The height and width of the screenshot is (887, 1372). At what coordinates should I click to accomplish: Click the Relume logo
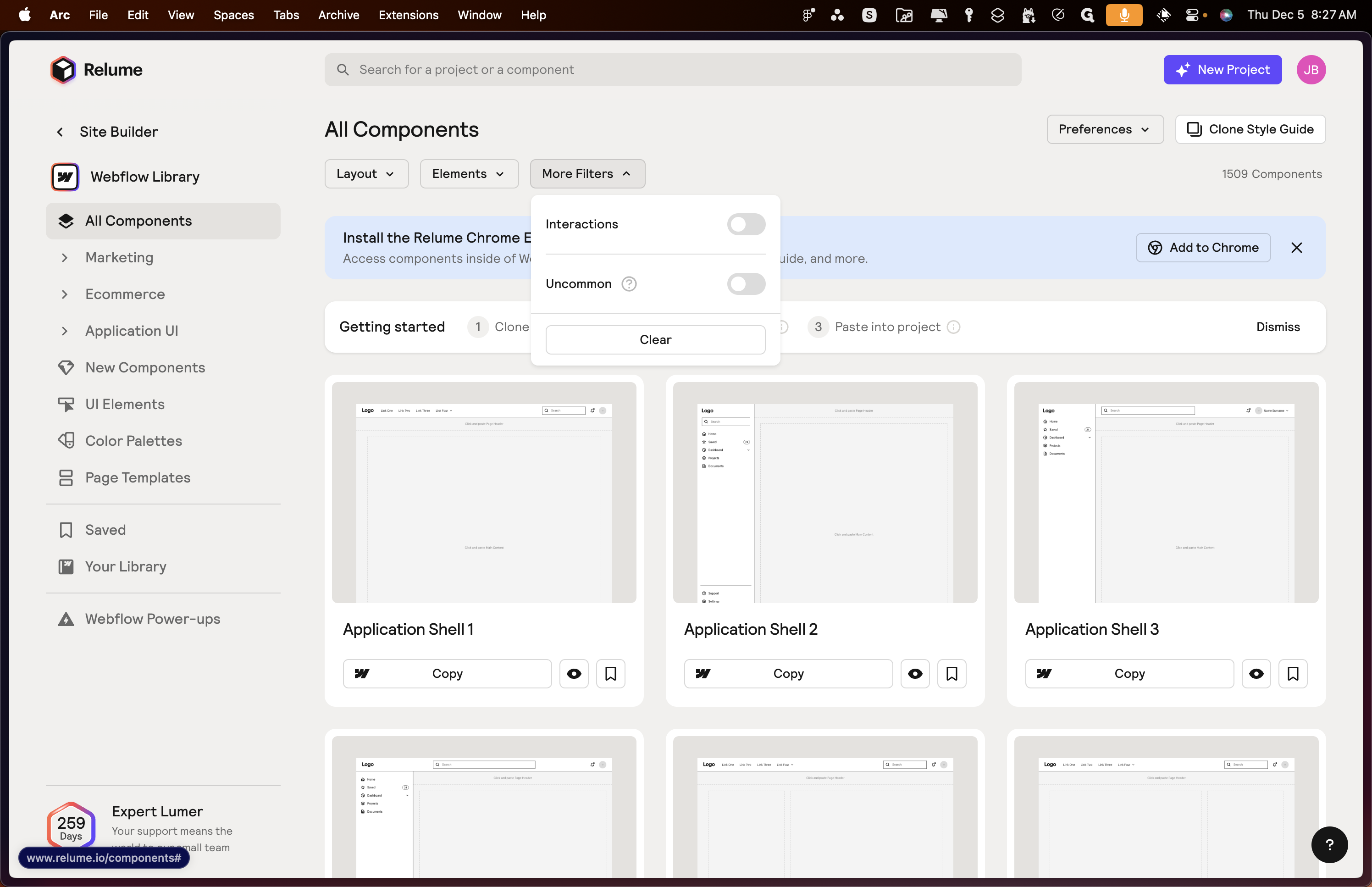click(x=96, y=70)
